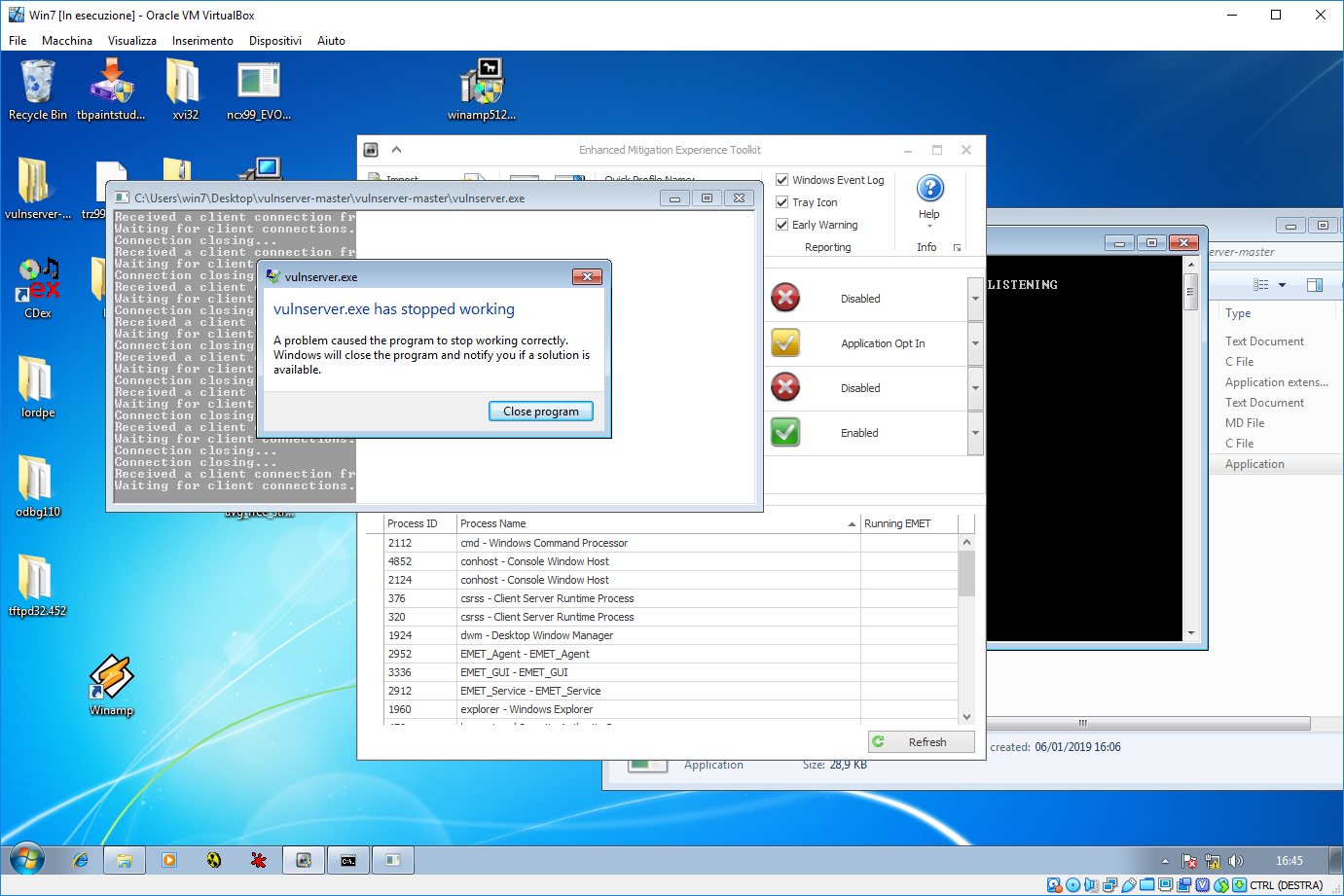The image size is (1344, 896).
Task: Select the CDex shortcut icon
Action: (x=38, y=288)
